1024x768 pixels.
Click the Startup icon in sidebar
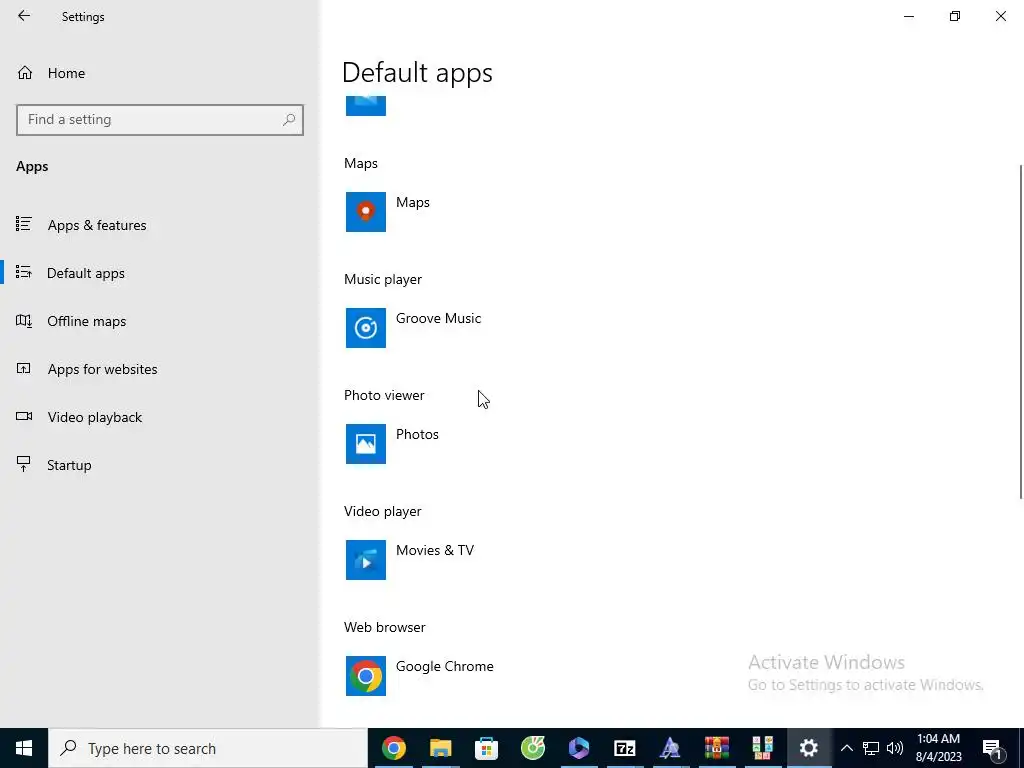pos(24,464)
